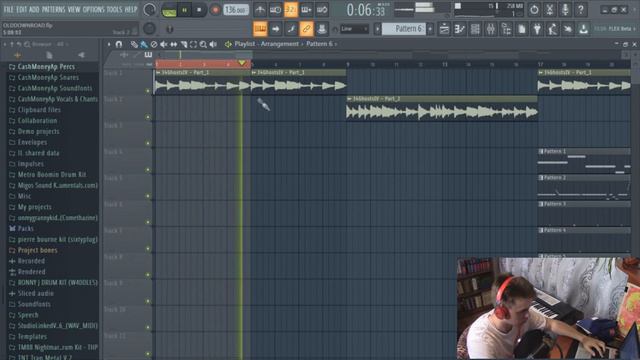This screenshot has width=640, height=360.
Task: Stop playback with the stop button
Action: (x=199, y=10)
